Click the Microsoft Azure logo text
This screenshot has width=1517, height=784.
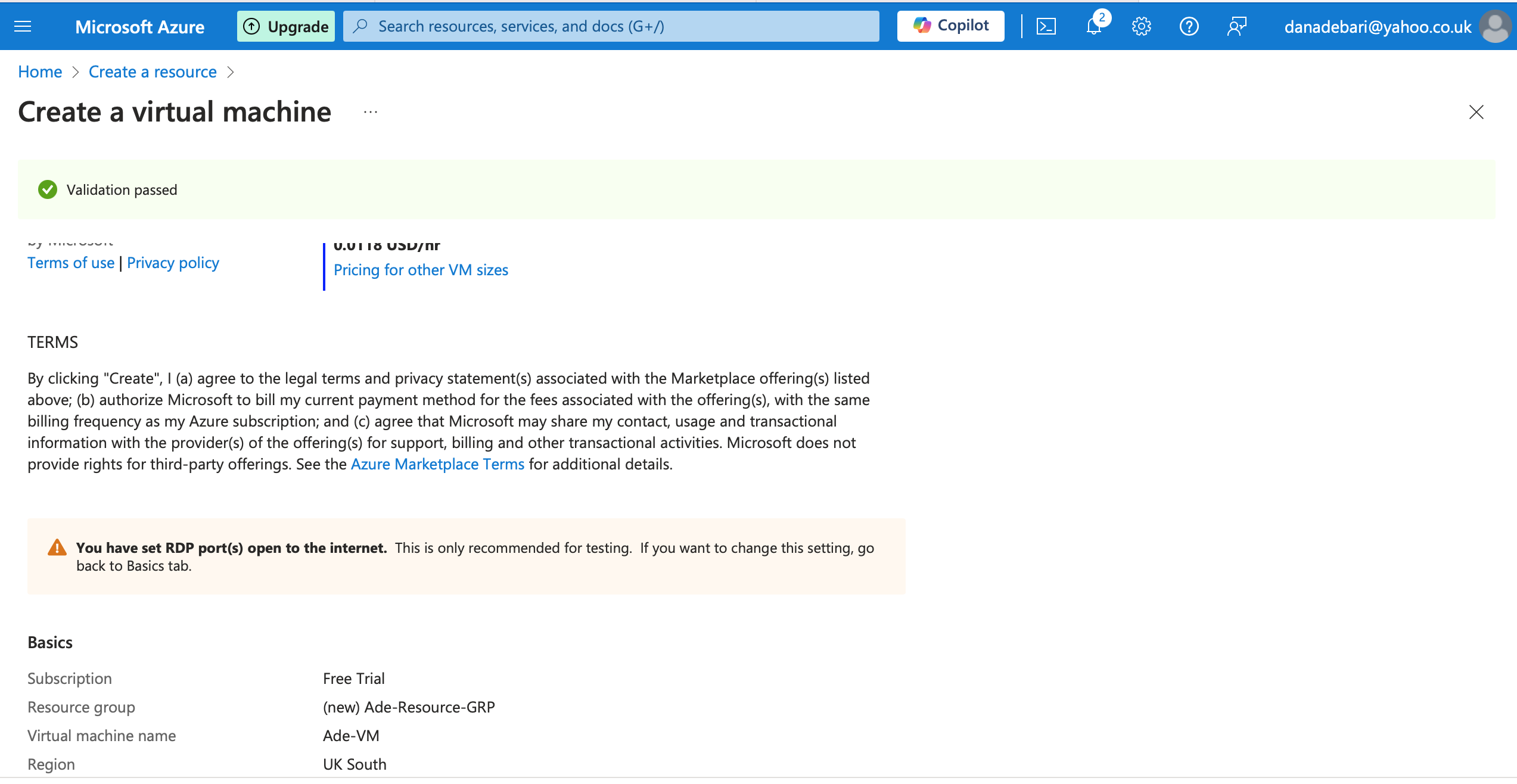[x=139, y=27]
